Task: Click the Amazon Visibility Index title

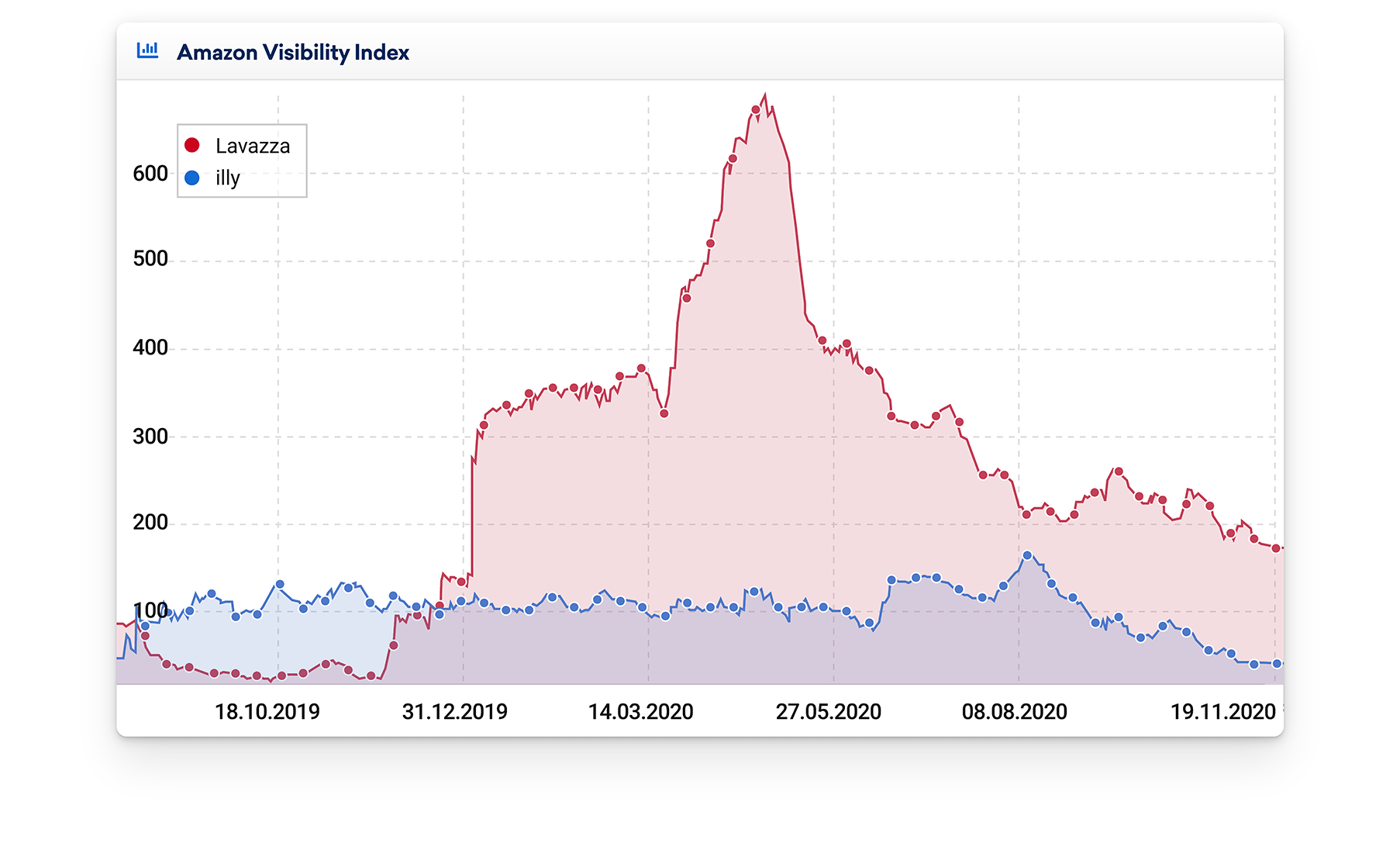Action: [292, 52]
